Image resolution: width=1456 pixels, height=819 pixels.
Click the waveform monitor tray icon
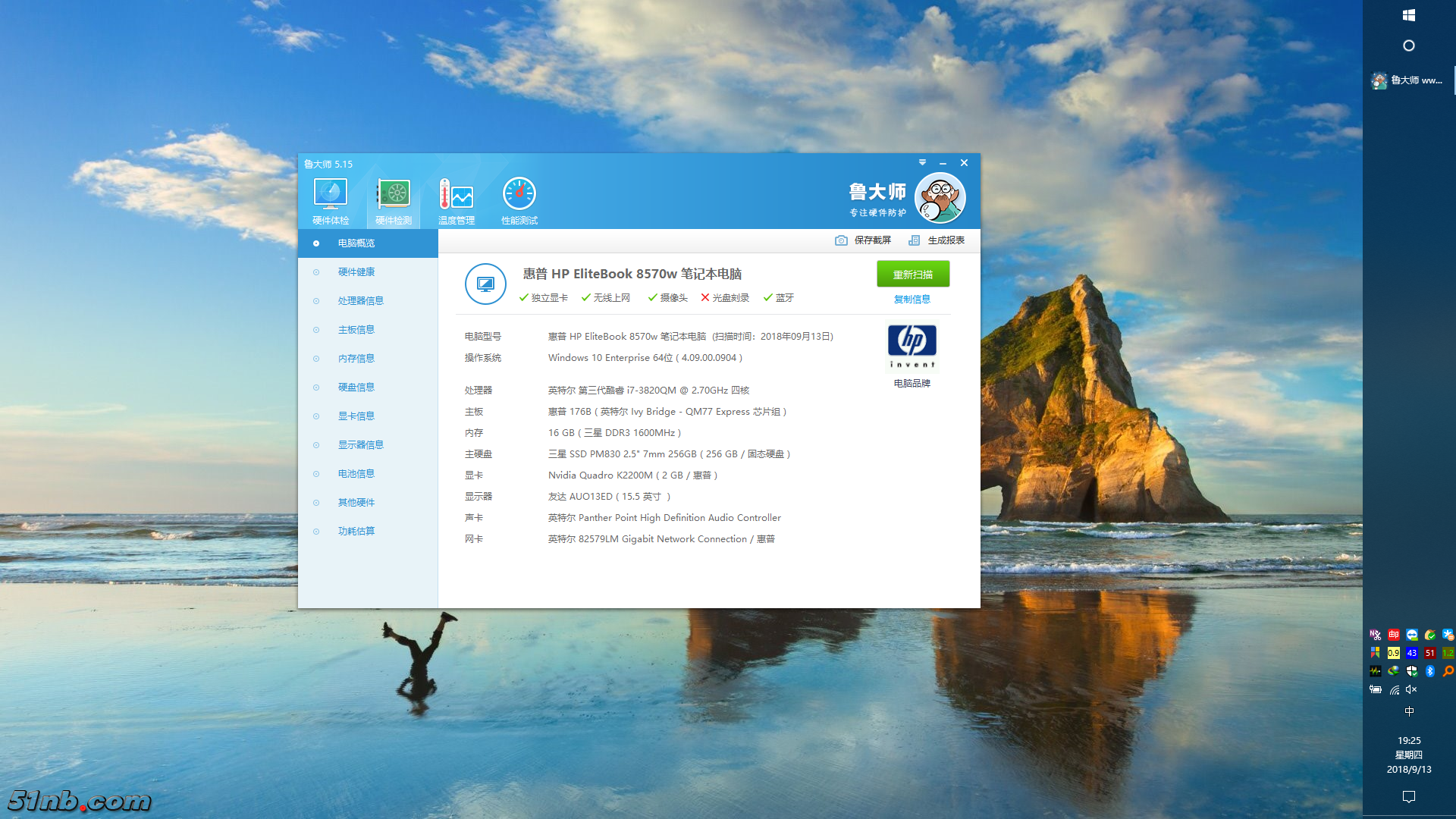click(x=1376, y=671)
